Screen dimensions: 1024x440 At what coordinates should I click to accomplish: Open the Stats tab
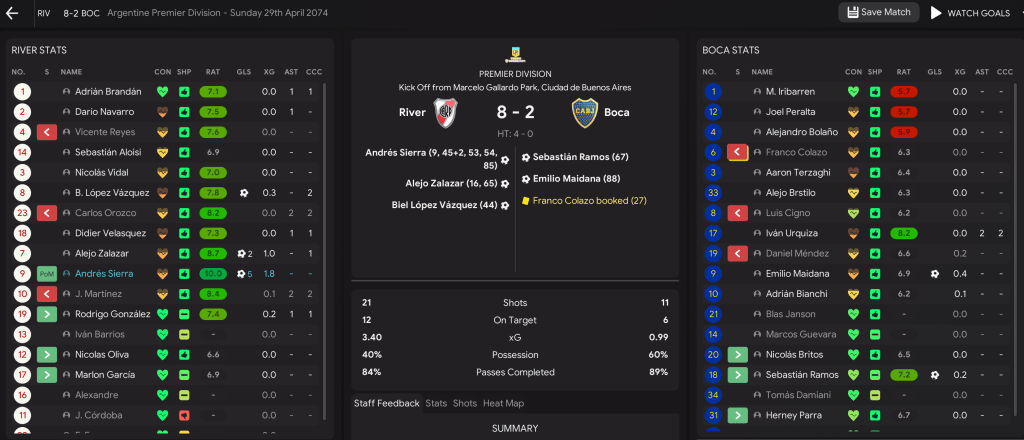[436, 403]
